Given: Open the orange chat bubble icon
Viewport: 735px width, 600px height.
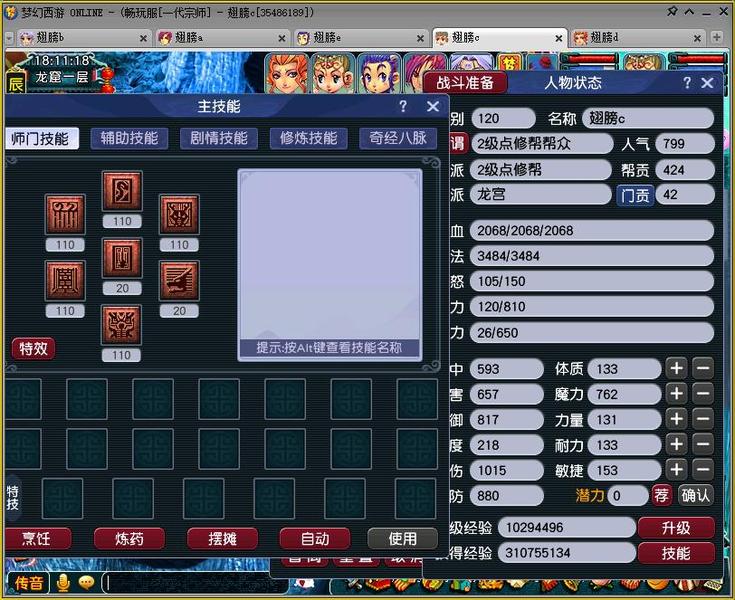Looking at the screenshot, I should coord(86,583).
